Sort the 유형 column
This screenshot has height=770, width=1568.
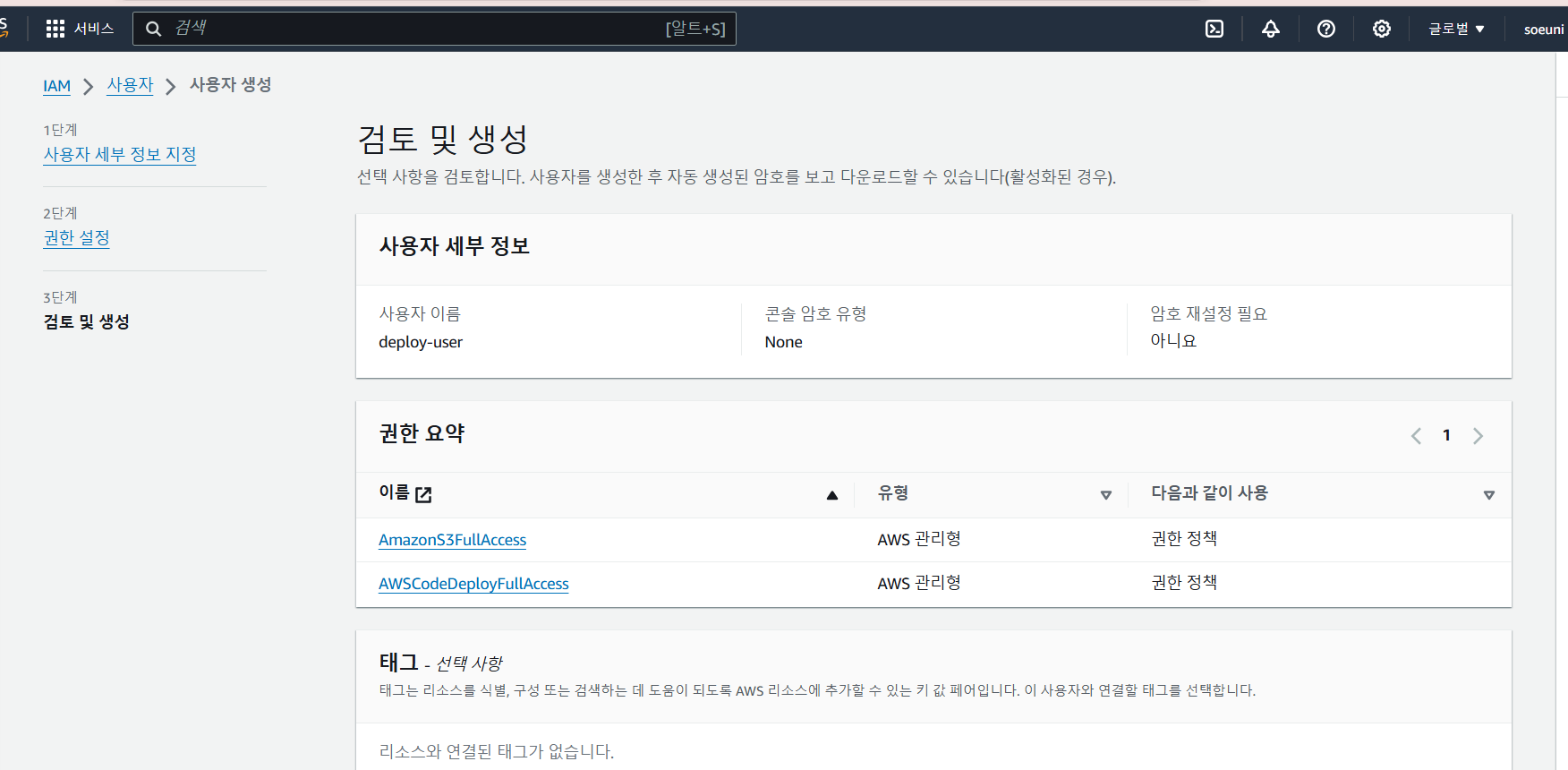(1106, 495)
